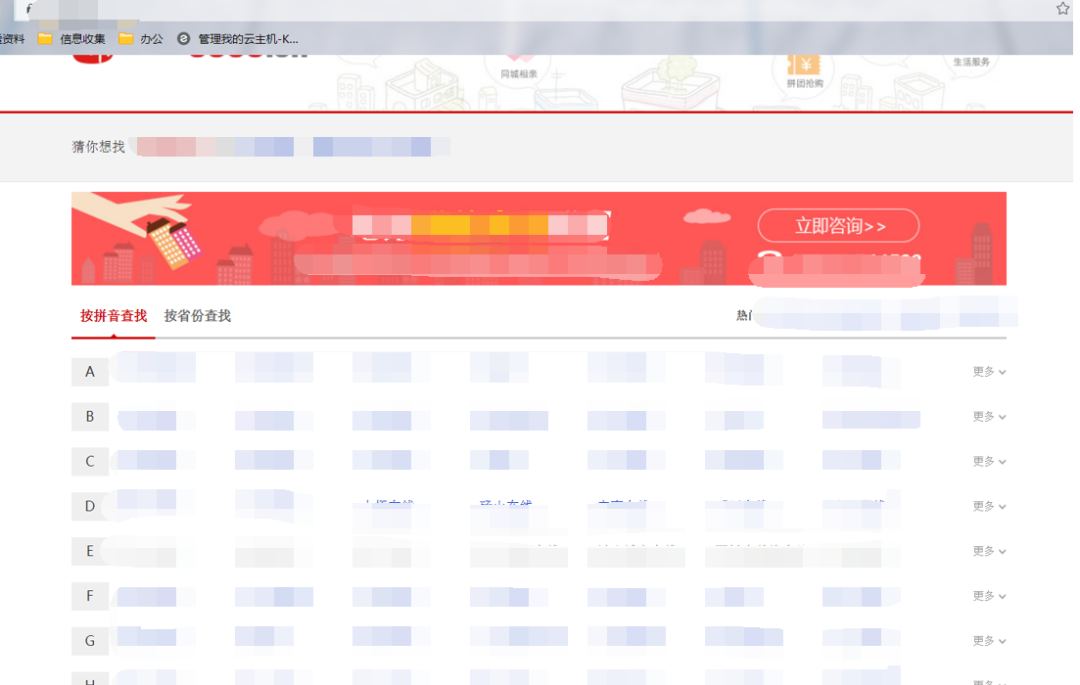
Task: Select the letter G index box
Action: click(90, 640)
